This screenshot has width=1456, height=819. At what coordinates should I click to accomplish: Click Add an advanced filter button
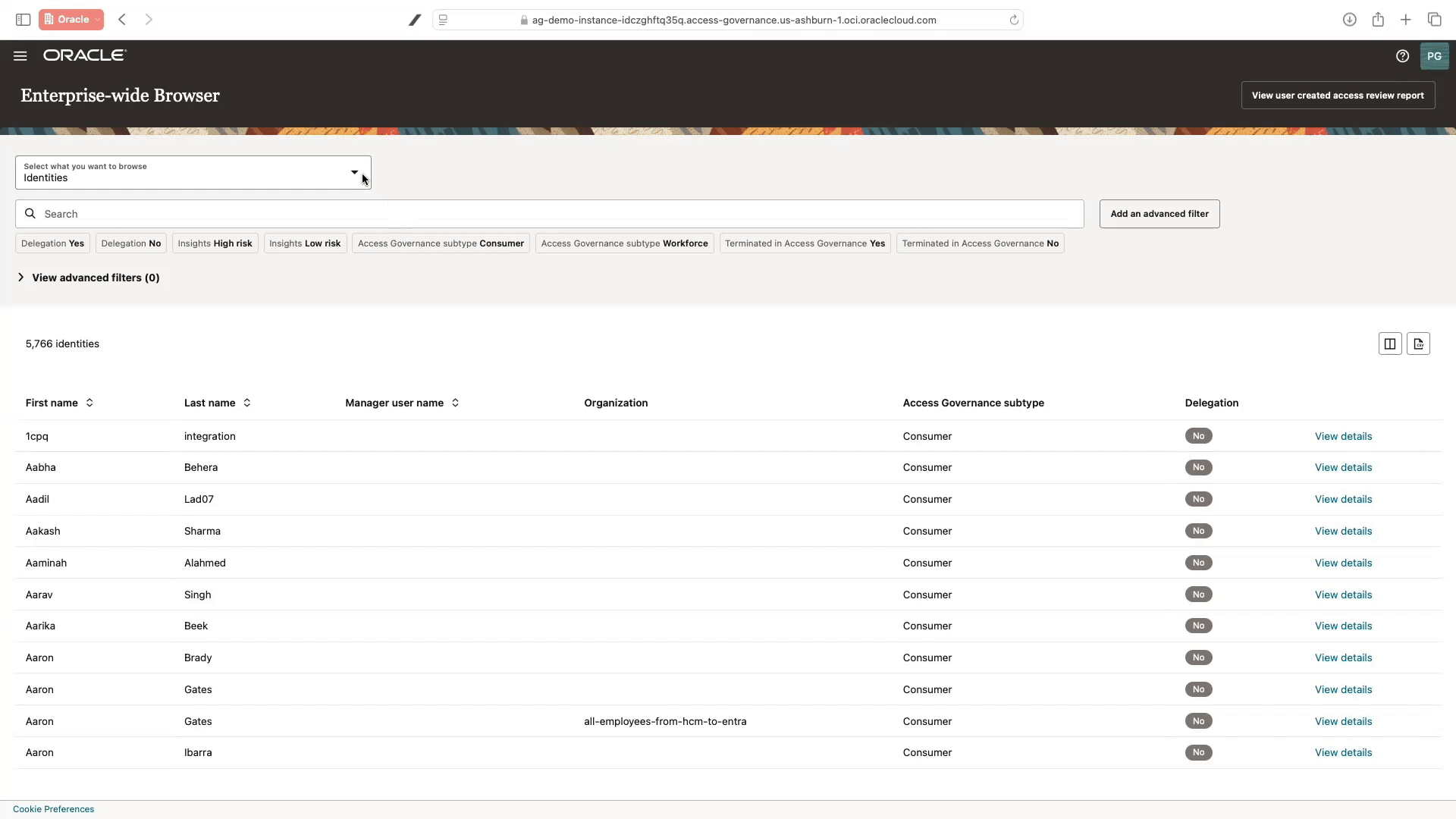(x=1159, y=214)
